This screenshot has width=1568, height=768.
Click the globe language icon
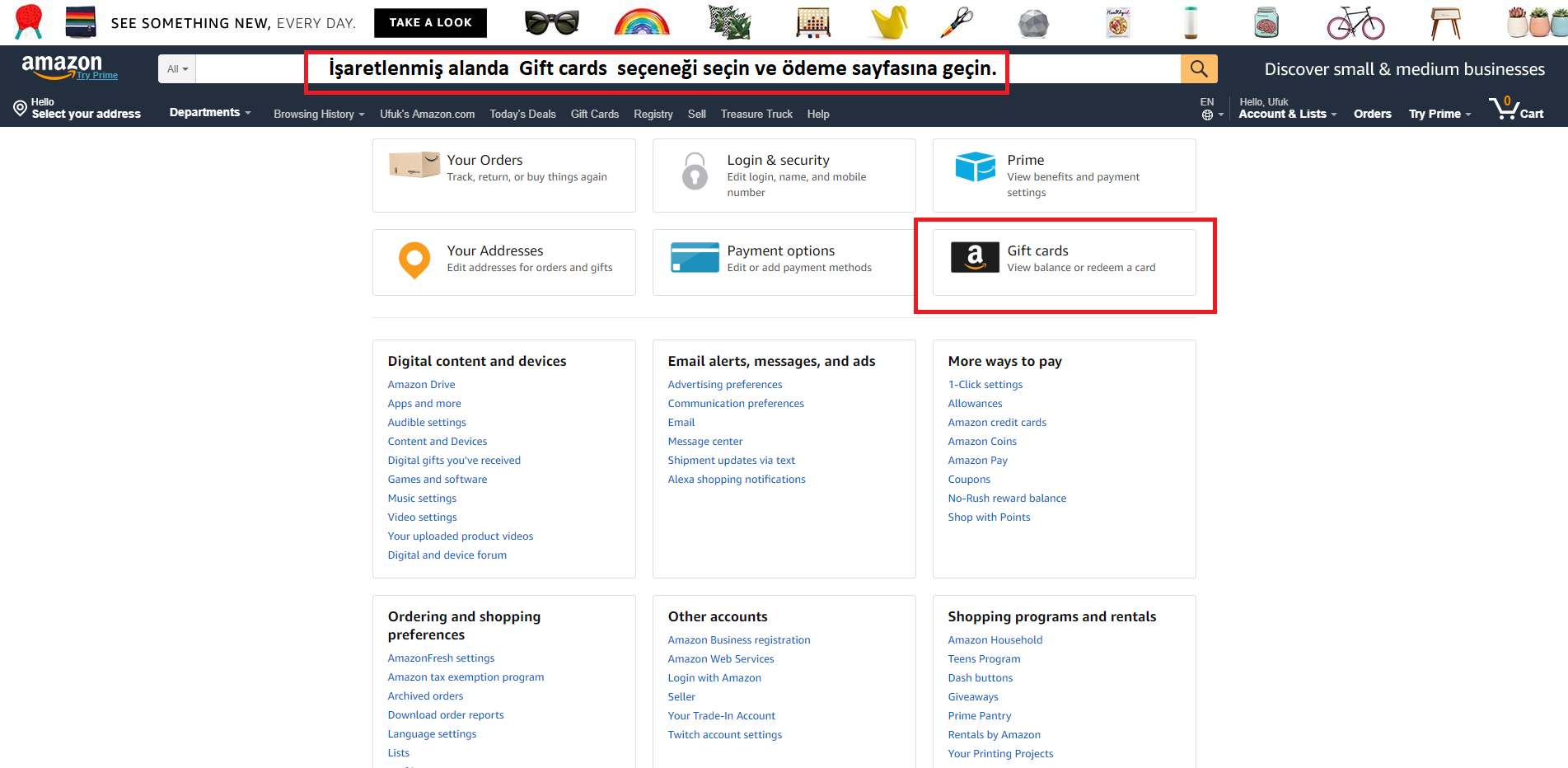click(1207, 115)
